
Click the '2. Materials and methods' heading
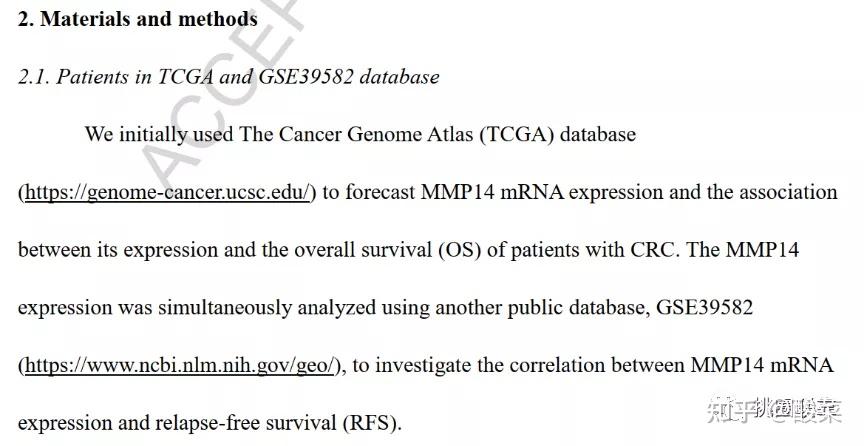tap(137, 19)
